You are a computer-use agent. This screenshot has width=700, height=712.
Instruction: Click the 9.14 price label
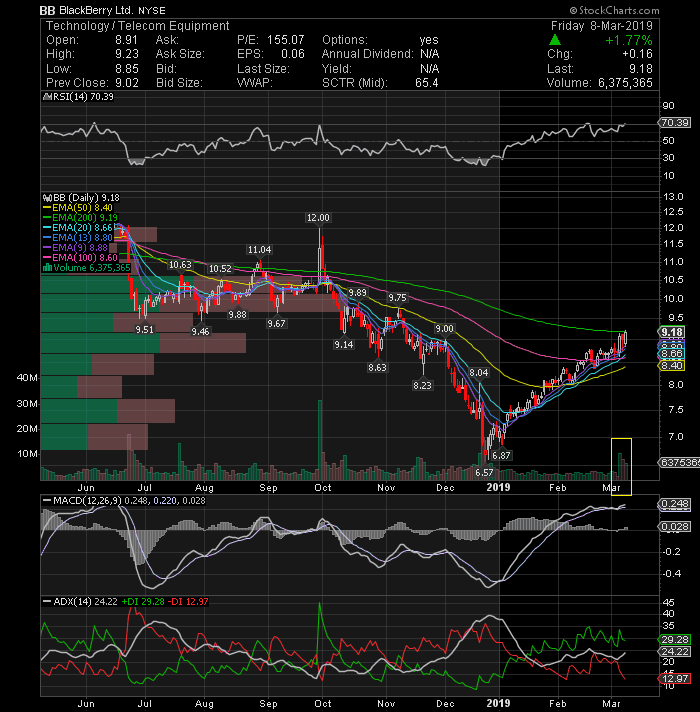click(x=344, y=345)
